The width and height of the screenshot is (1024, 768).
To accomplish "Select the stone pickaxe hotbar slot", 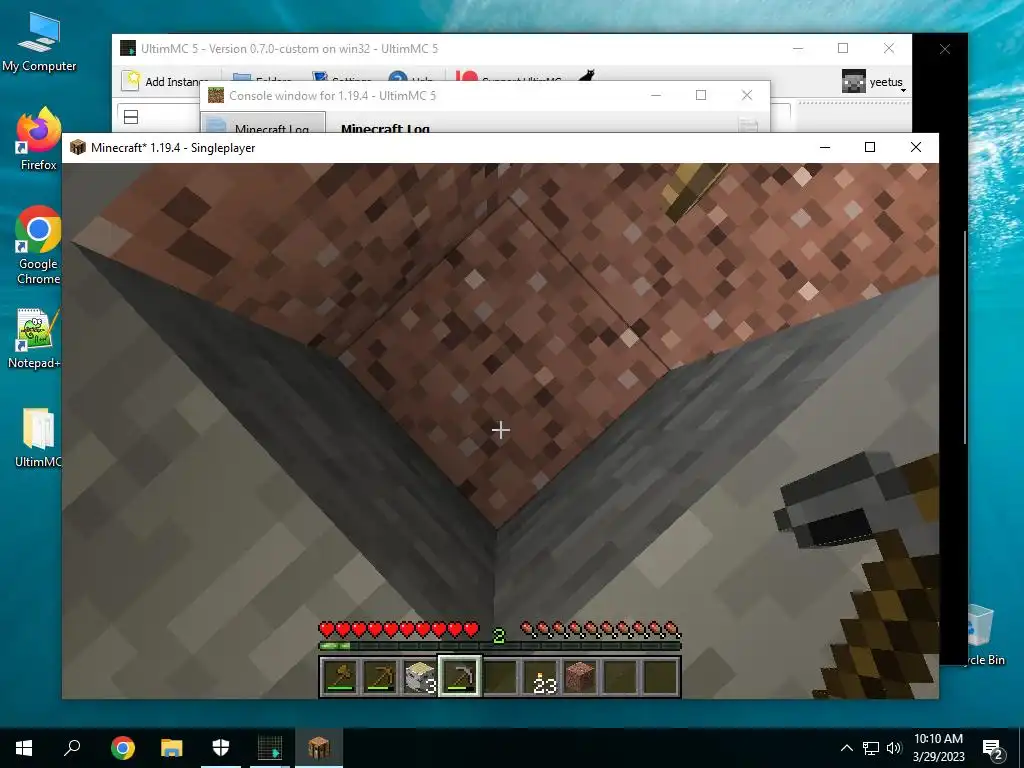I will coord(460,677).
